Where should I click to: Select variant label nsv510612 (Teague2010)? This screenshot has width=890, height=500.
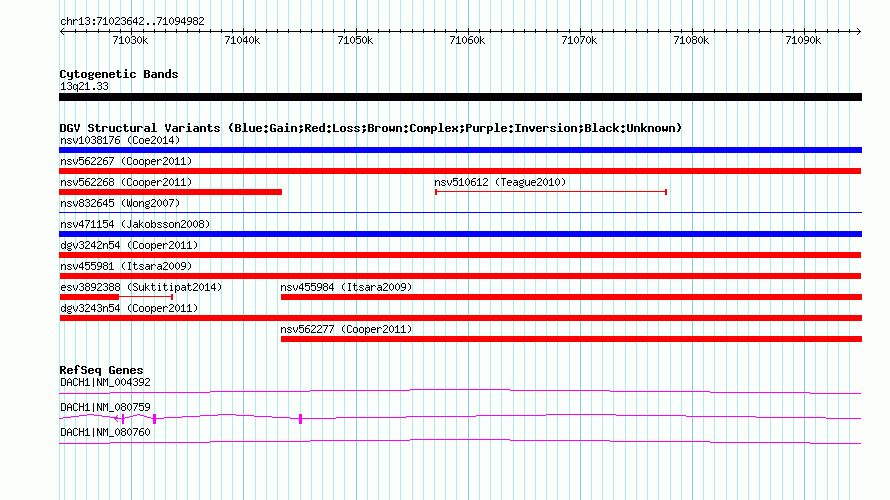click(x=500, y=182)
